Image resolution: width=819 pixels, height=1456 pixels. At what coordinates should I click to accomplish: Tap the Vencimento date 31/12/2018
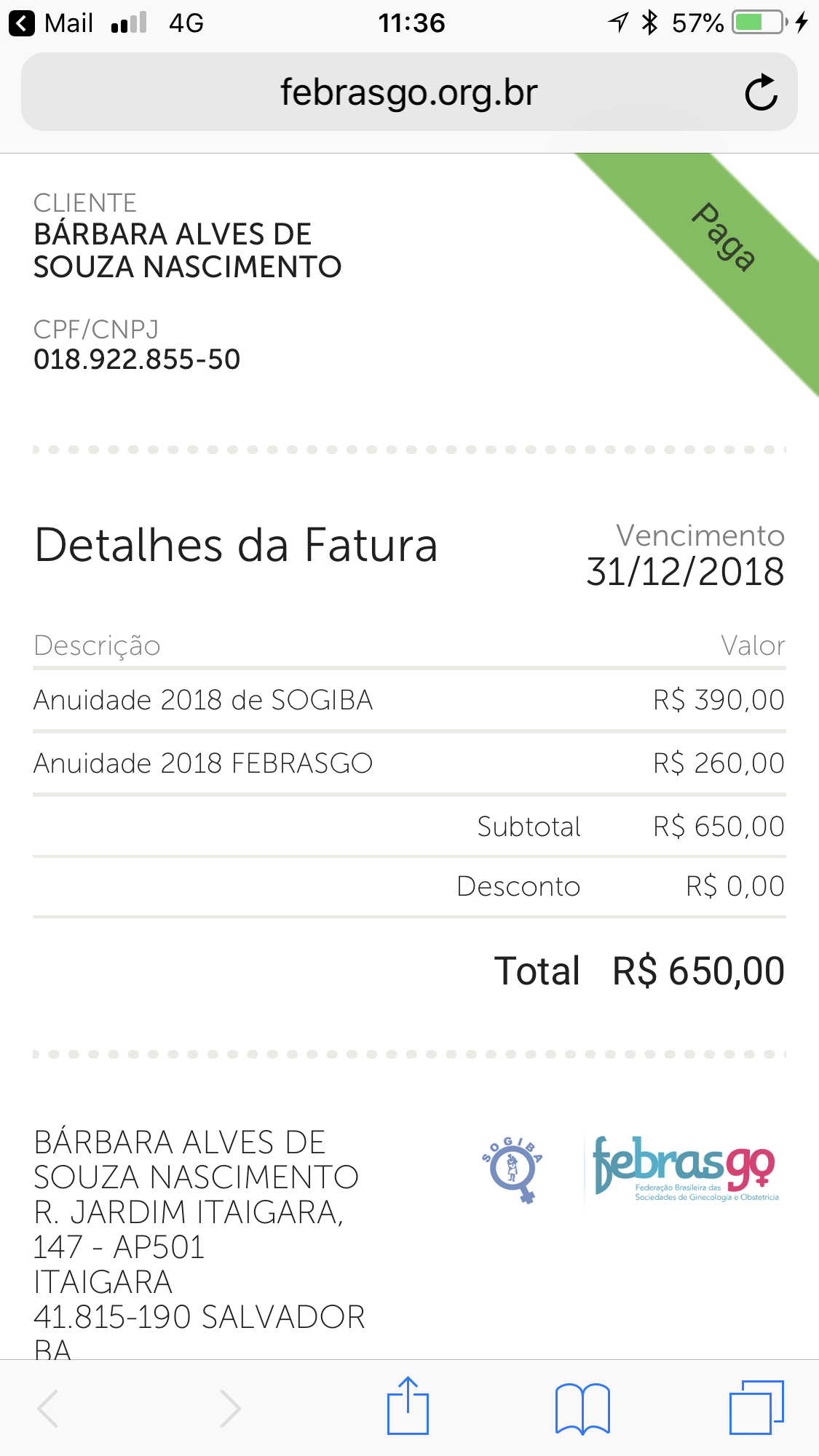[685, 572]
